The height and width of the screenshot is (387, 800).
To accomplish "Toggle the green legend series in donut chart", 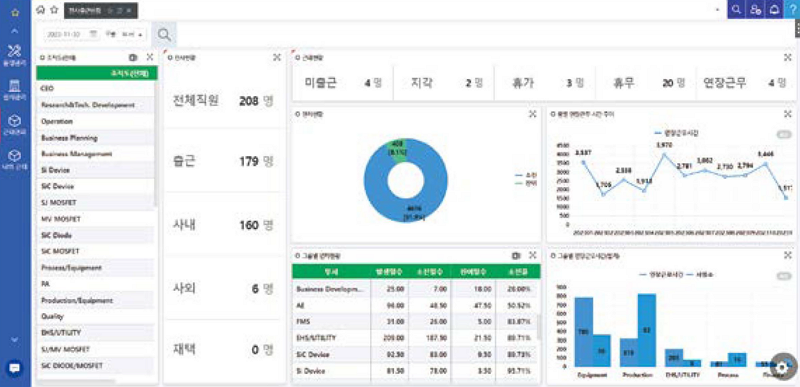I will [x=527, y=183].
